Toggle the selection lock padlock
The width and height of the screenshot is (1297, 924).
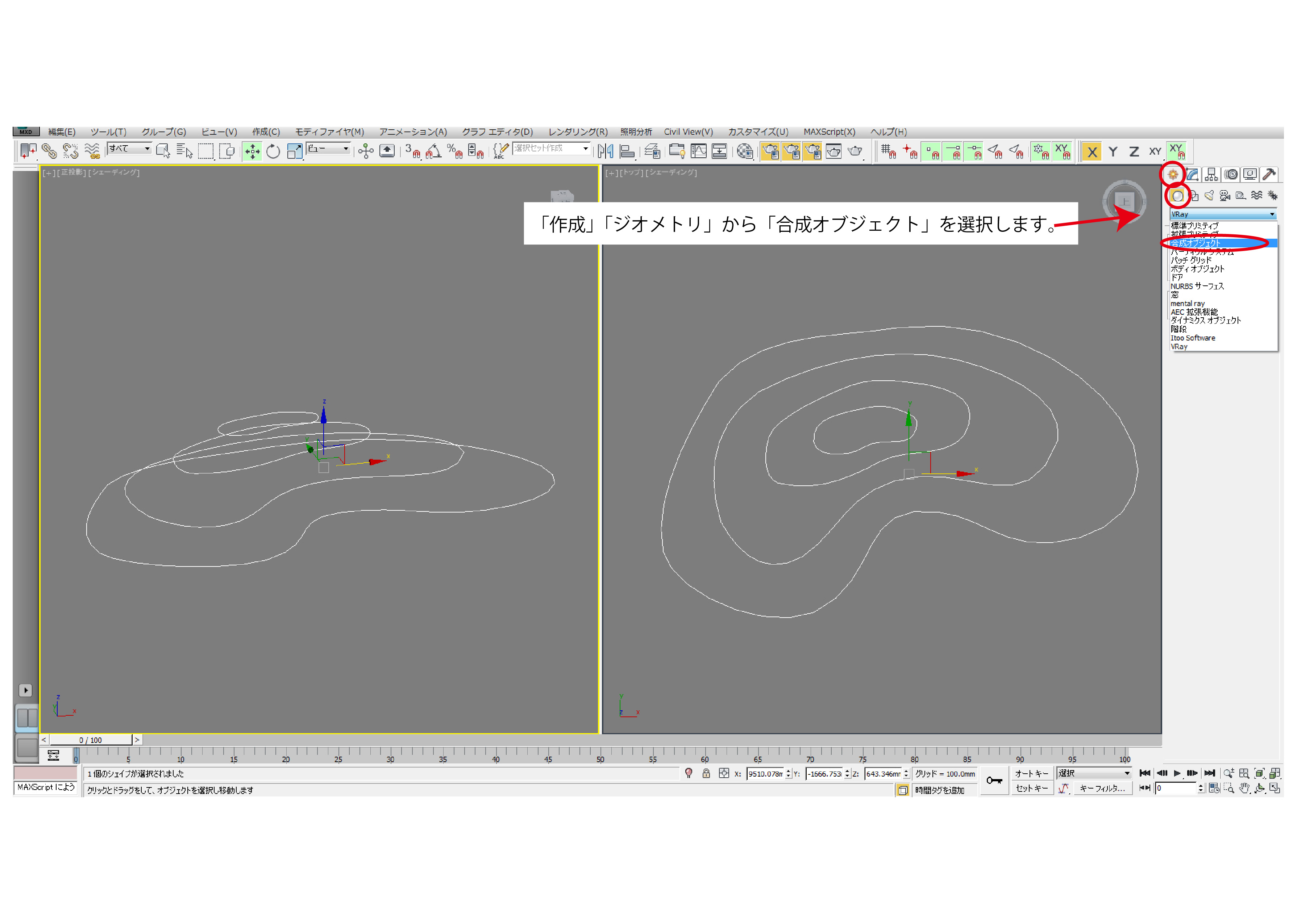click(706, 774)
